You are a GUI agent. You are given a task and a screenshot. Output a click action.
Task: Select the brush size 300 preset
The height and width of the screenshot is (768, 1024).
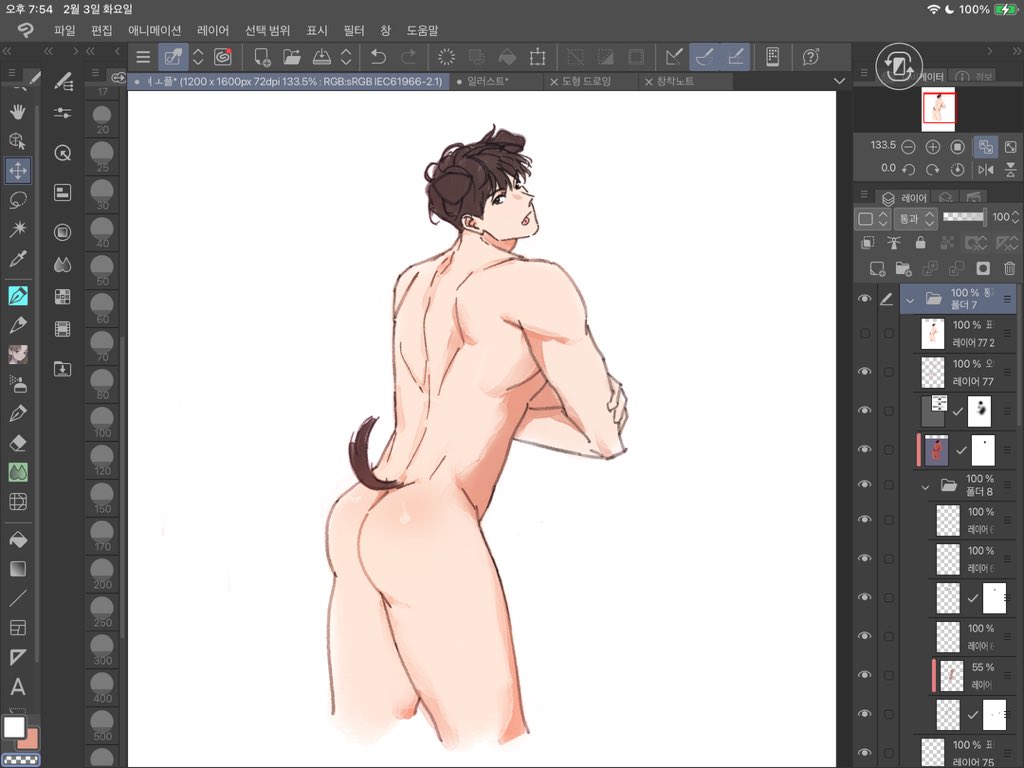pos(102,650)
